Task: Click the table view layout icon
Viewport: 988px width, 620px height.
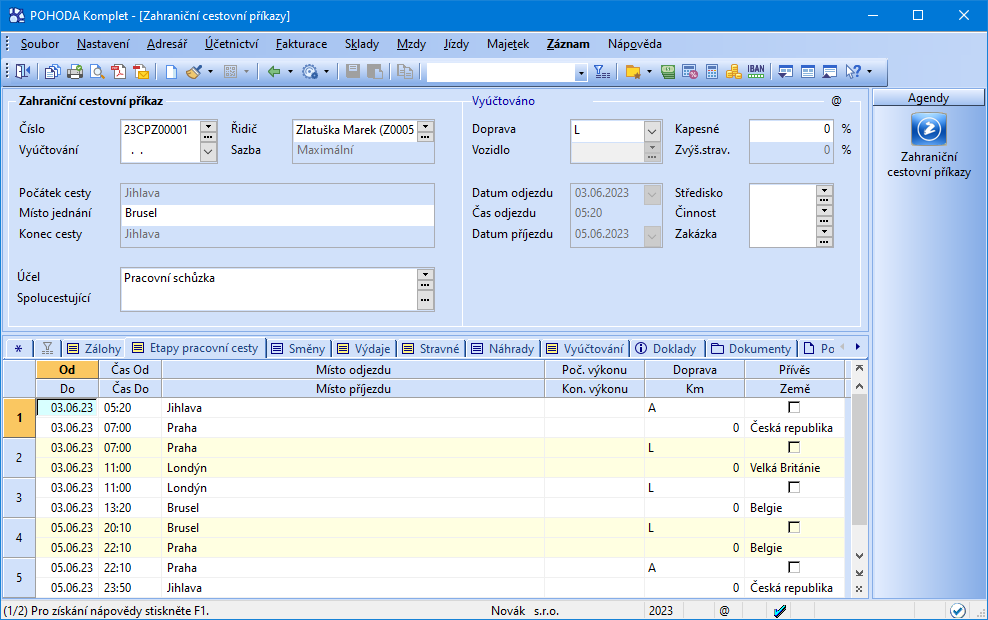Action: click(808, 71)
